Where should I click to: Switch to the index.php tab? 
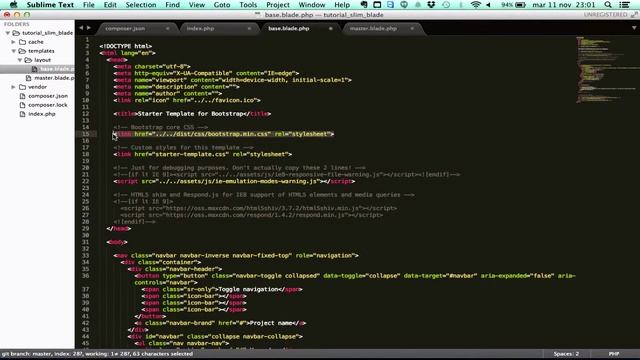pyautogui.click(x=200, y=29)
